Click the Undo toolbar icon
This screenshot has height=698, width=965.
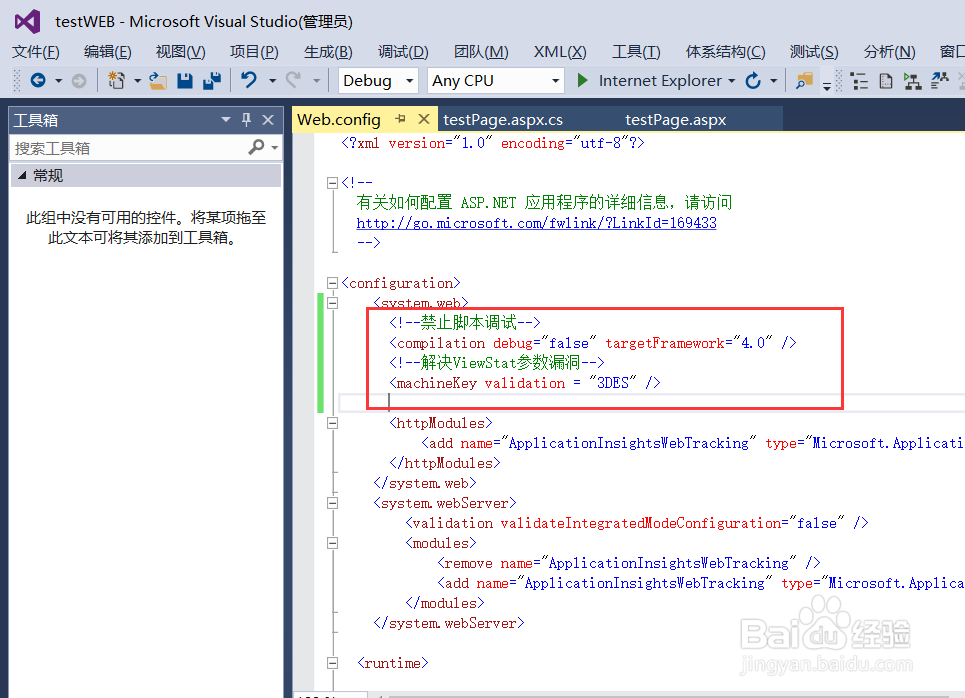249,80
